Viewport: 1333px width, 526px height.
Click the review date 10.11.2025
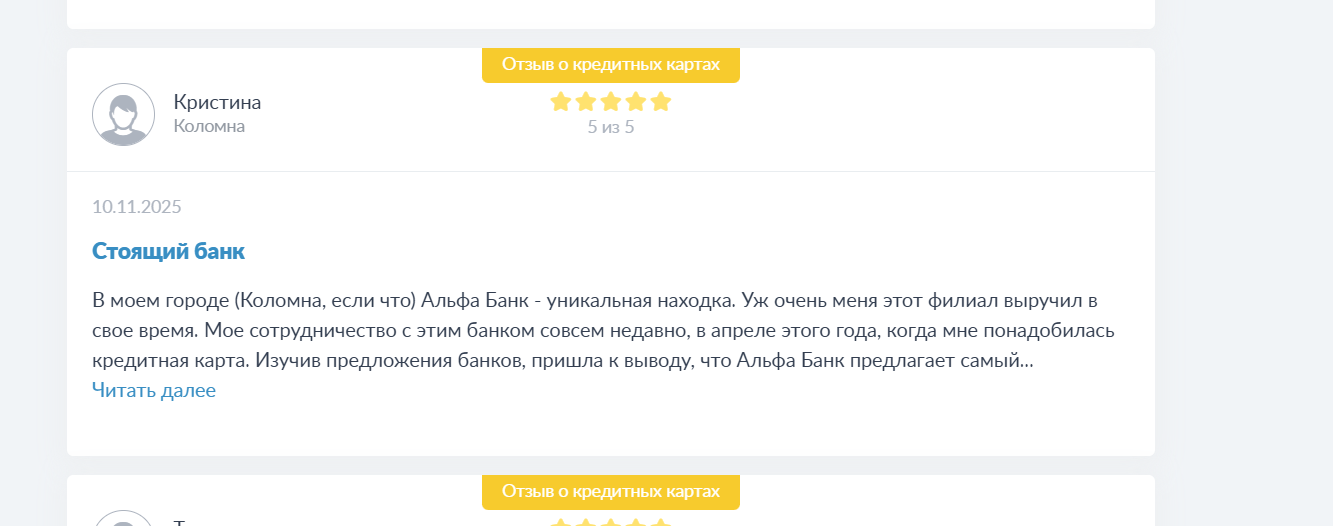[x=136, y=207]
